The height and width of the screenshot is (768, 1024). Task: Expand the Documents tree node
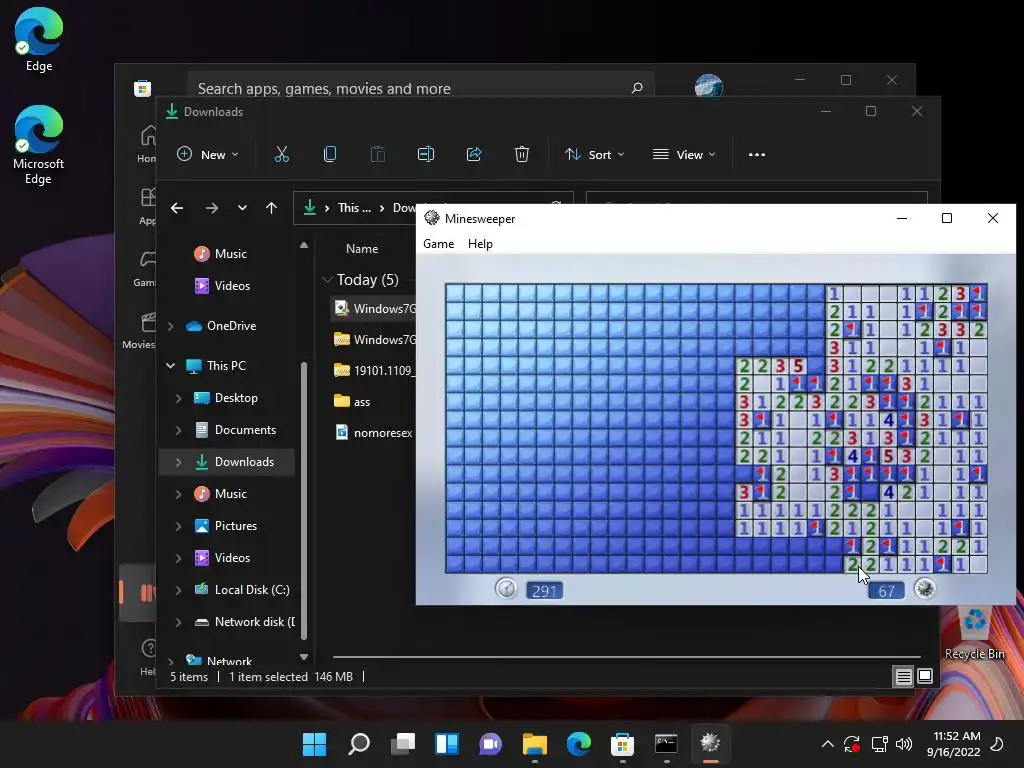pos(178,430)
